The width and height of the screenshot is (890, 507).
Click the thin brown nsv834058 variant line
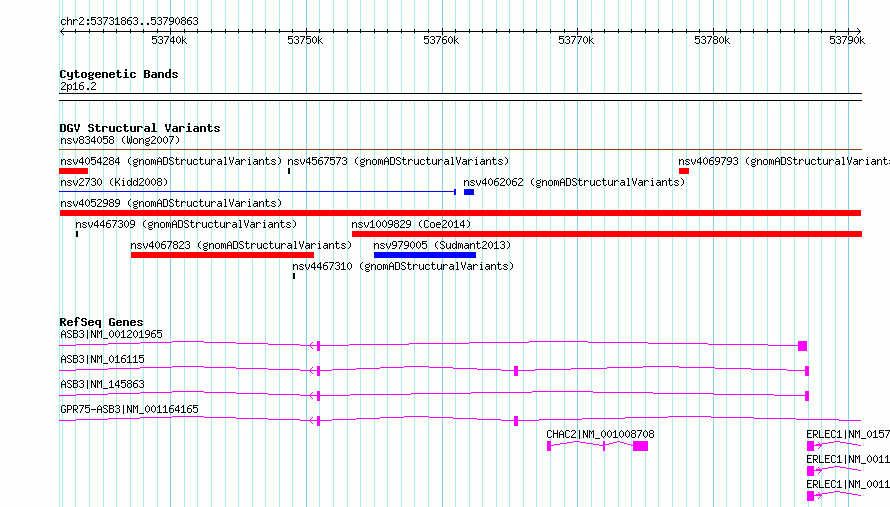(460, 150)
